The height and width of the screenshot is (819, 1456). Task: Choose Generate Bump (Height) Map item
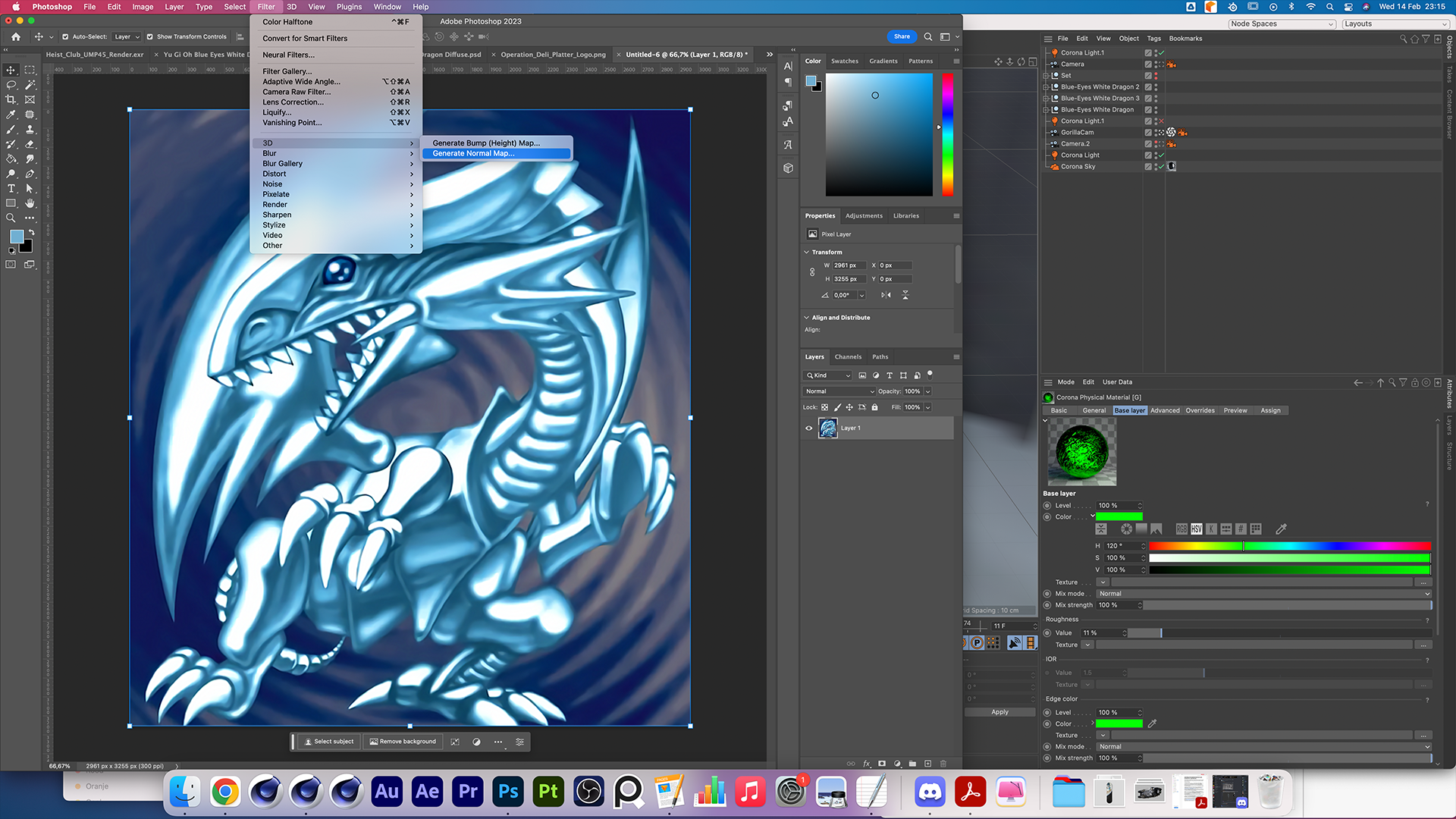click(x=495, y=143)
